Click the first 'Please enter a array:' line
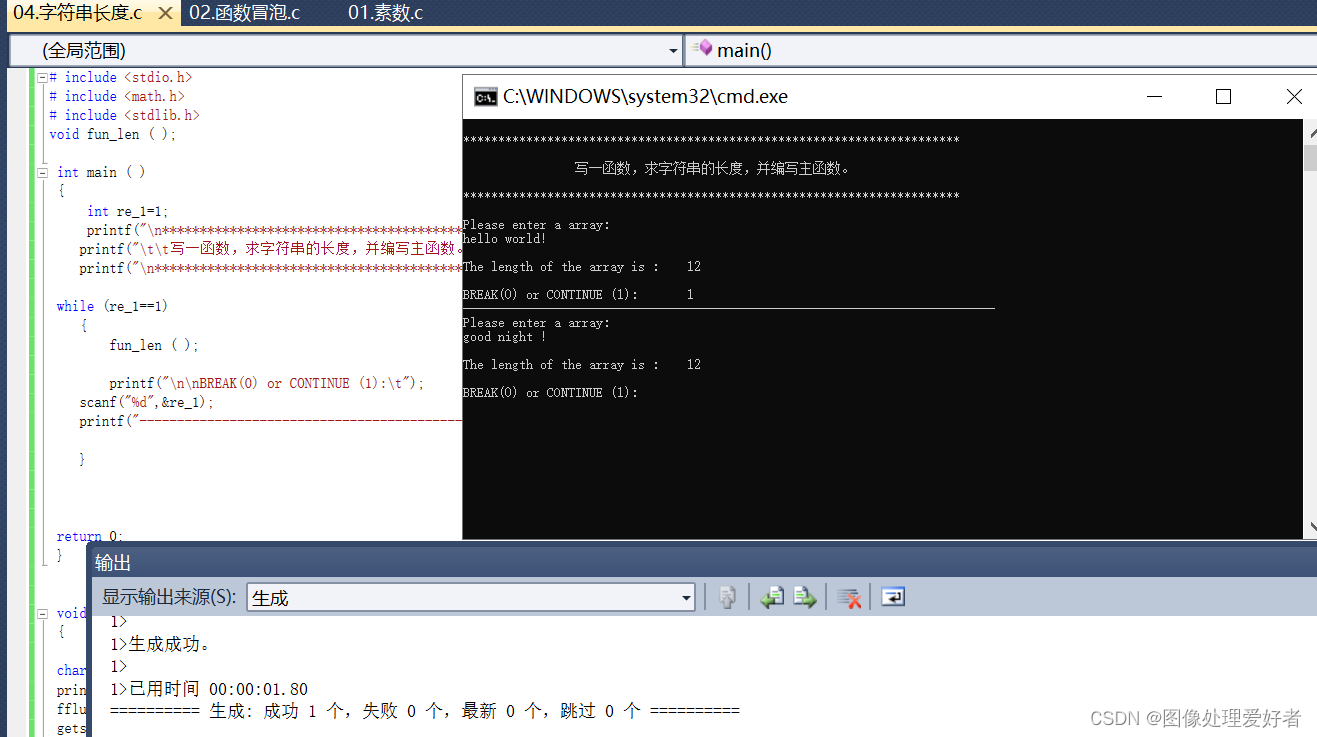 coord(536,225)
